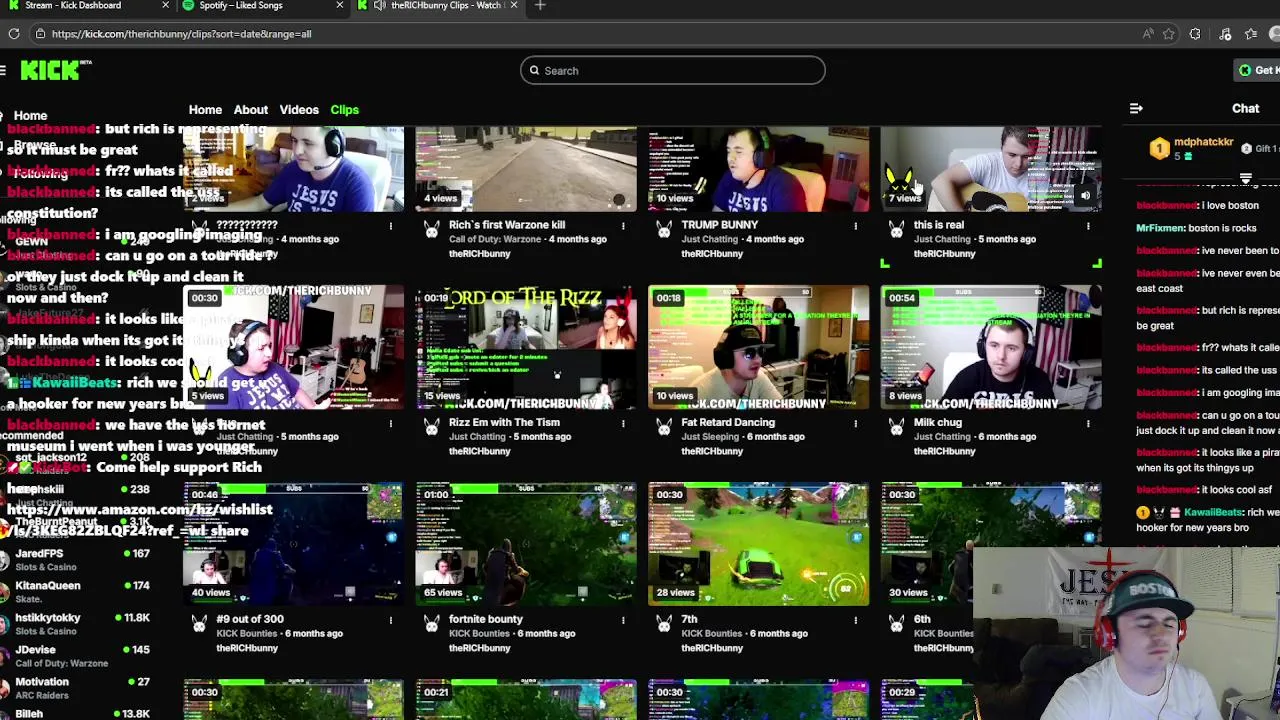Switch to the About tab
This screenshot has height=720, width=1280.
pyautogui.click(x=251, y=110)
